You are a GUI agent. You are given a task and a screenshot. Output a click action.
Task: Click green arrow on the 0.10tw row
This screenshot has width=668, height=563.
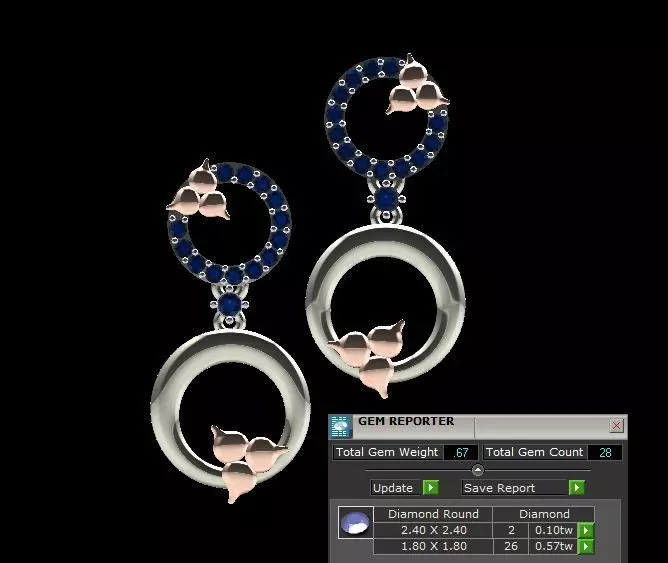(586, 530)
